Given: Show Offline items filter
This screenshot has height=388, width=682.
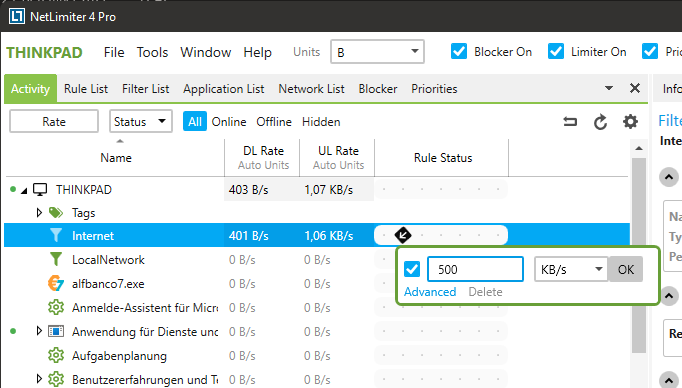Looking at the screenshot, I should click(274, 122).
